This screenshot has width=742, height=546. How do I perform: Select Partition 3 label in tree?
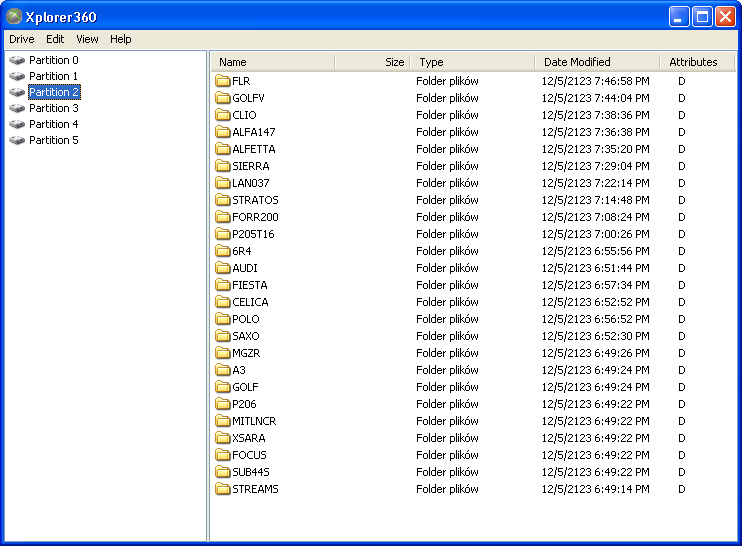click(x=53, y=108)
